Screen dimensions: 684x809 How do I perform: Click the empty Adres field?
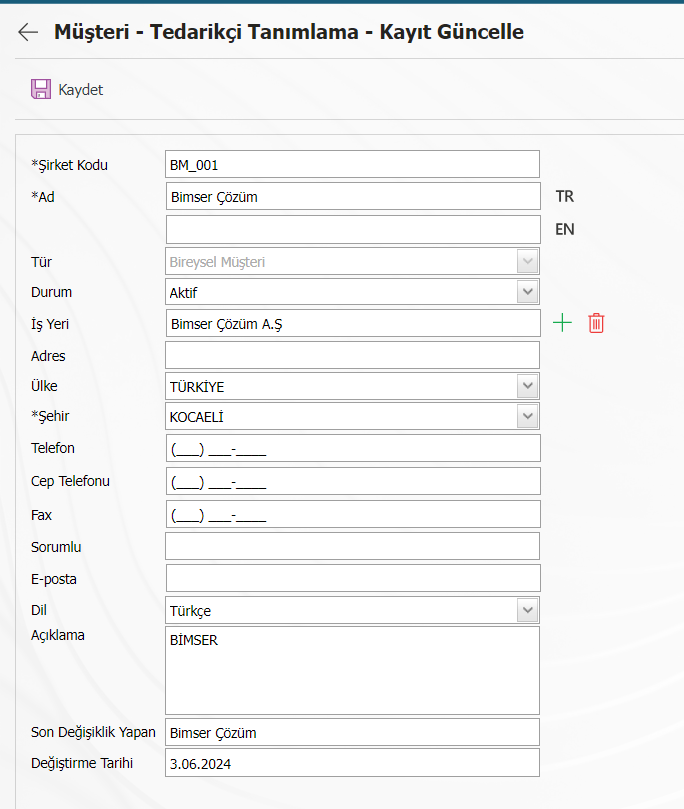352,355
